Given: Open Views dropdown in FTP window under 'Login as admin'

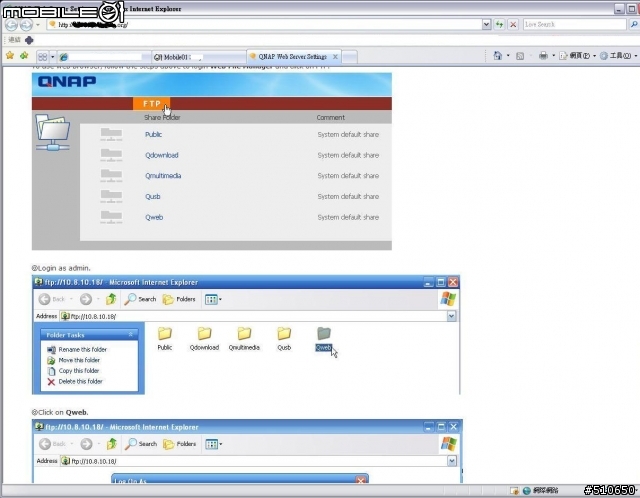Looking at the screenshot, I should point(213,300).
